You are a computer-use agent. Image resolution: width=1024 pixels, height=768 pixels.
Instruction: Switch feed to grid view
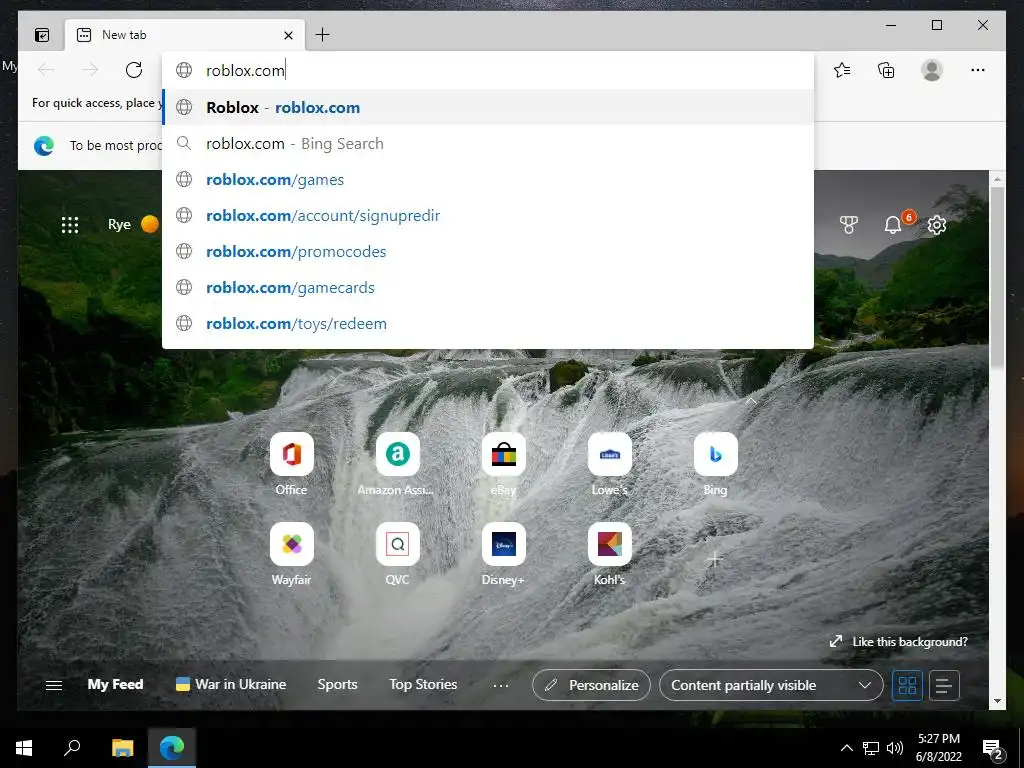click(x=908, y=686)
